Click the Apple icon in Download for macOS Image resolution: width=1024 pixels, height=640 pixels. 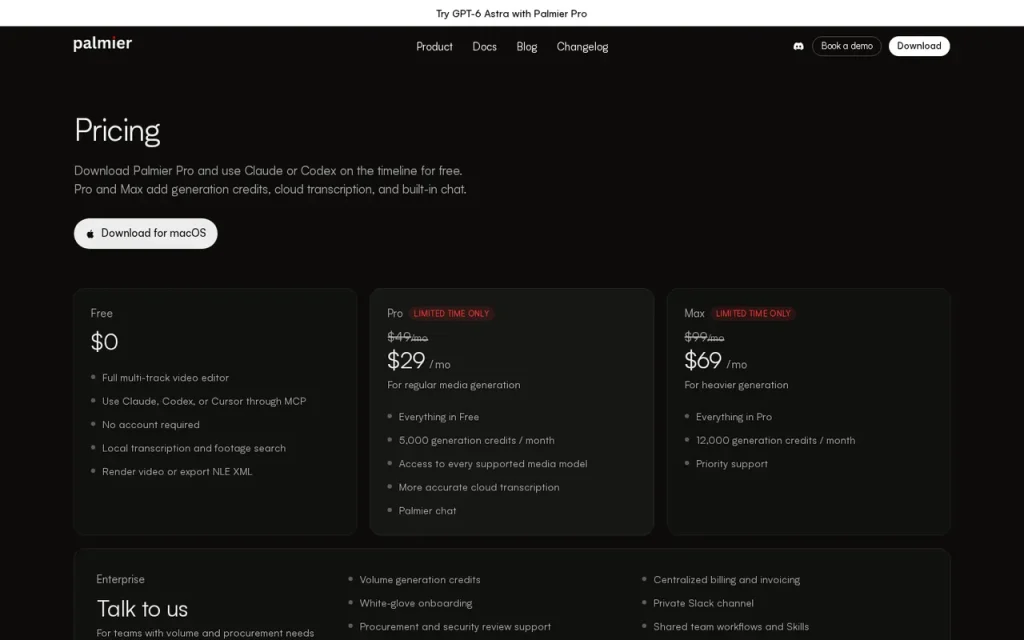tap(90, 234)
